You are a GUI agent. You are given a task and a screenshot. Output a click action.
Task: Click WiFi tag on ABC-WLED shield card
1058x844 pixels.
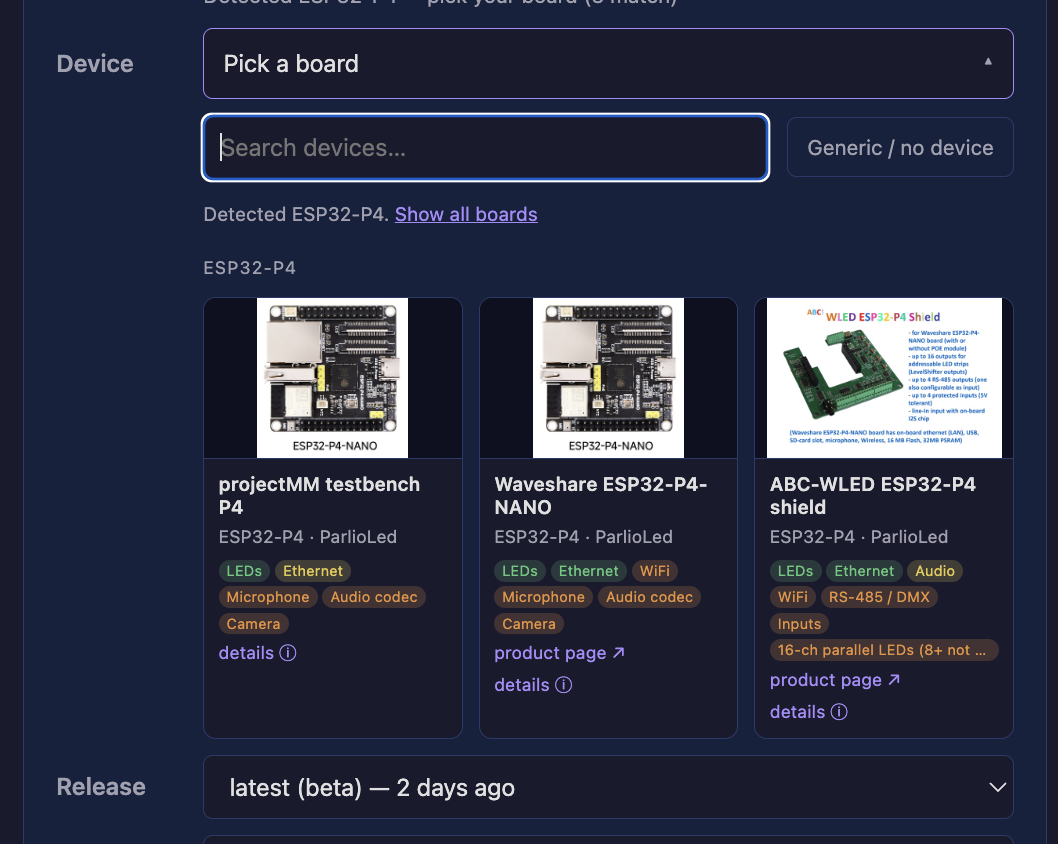point(793,597)
